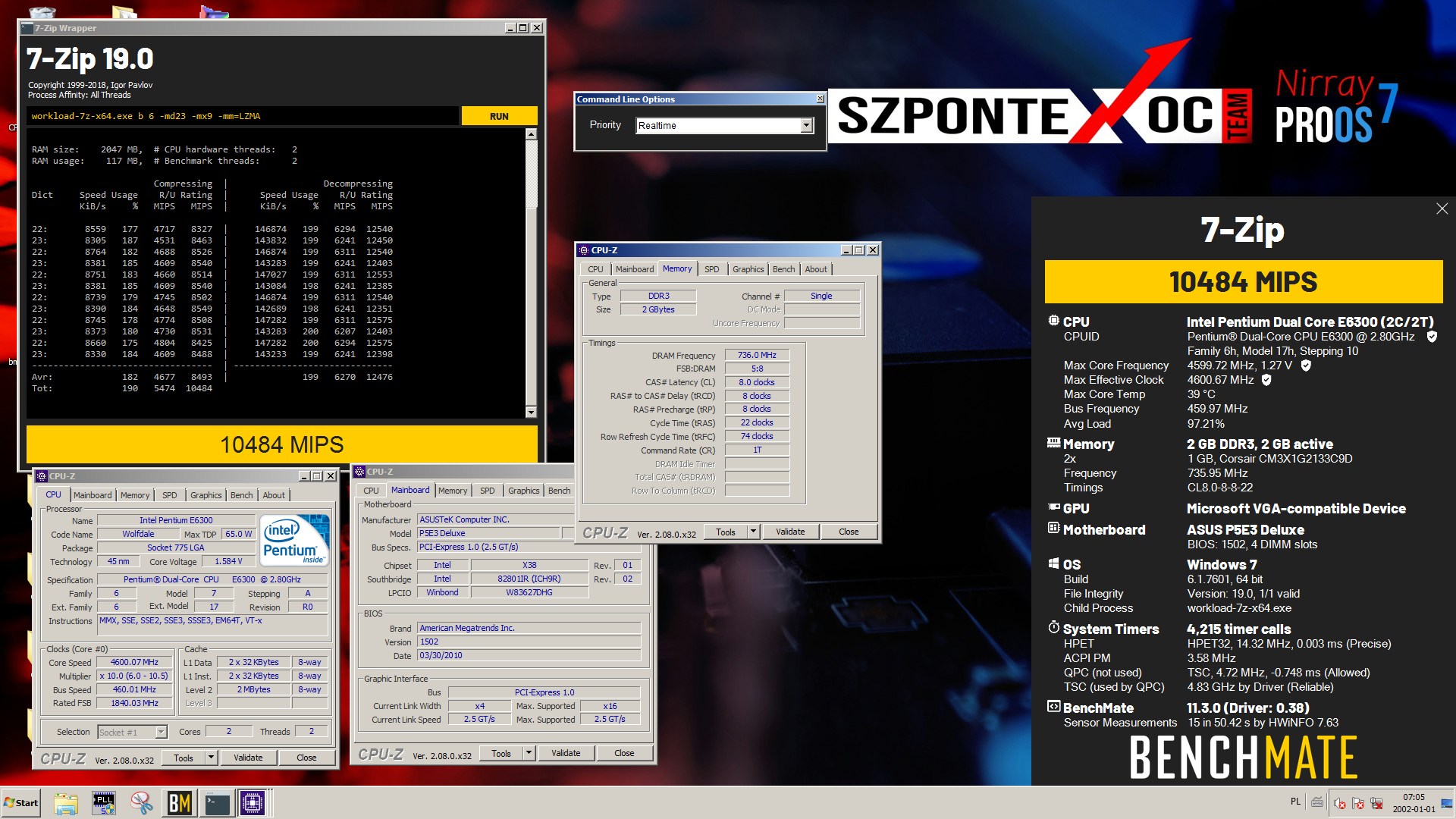Image resolution: width=1456 pixels, height=819 pixels.
Task: Open the Start menu
Action: (x=21, y=803)
